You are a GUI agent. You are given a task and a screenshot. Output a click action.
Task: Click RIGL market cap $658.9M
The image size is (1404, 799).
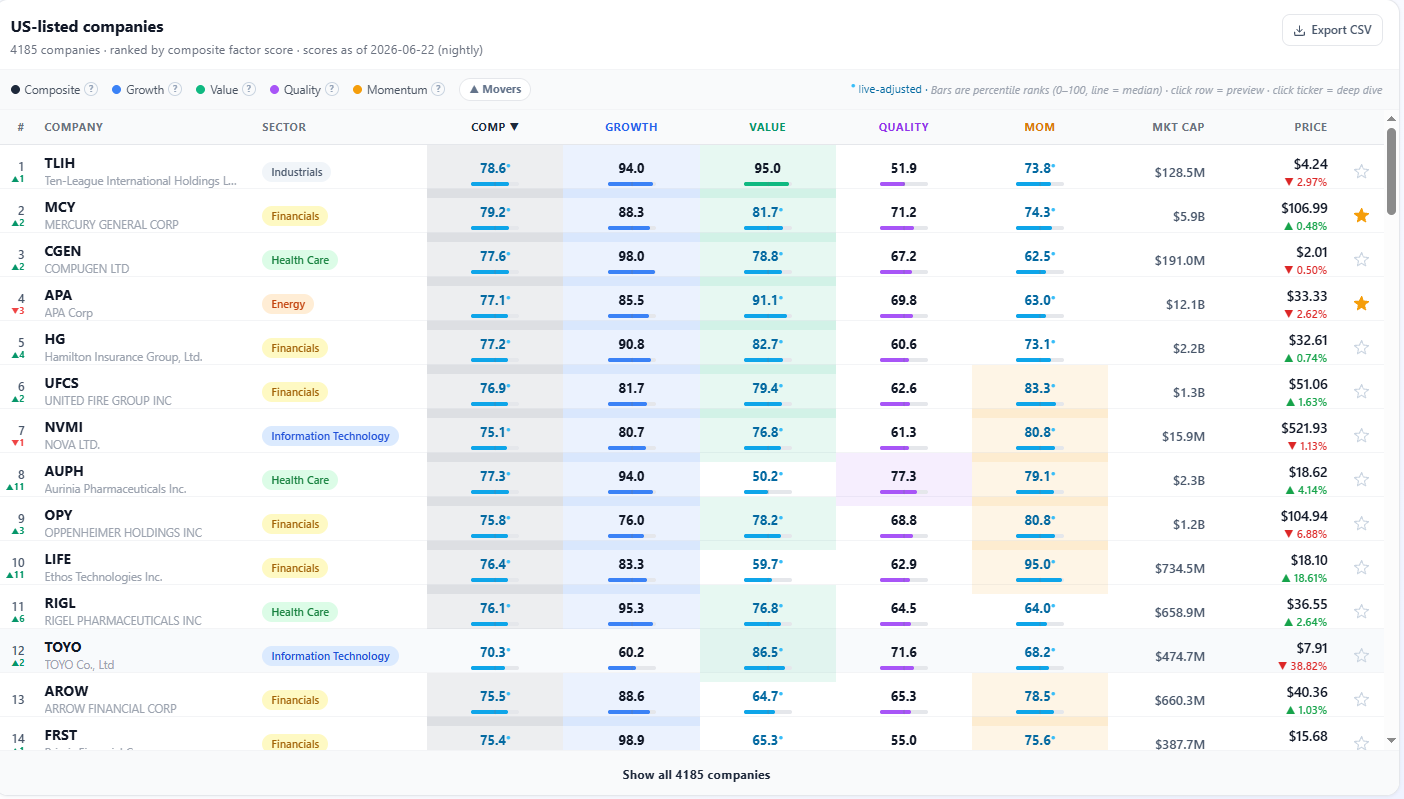(1180, 612)
